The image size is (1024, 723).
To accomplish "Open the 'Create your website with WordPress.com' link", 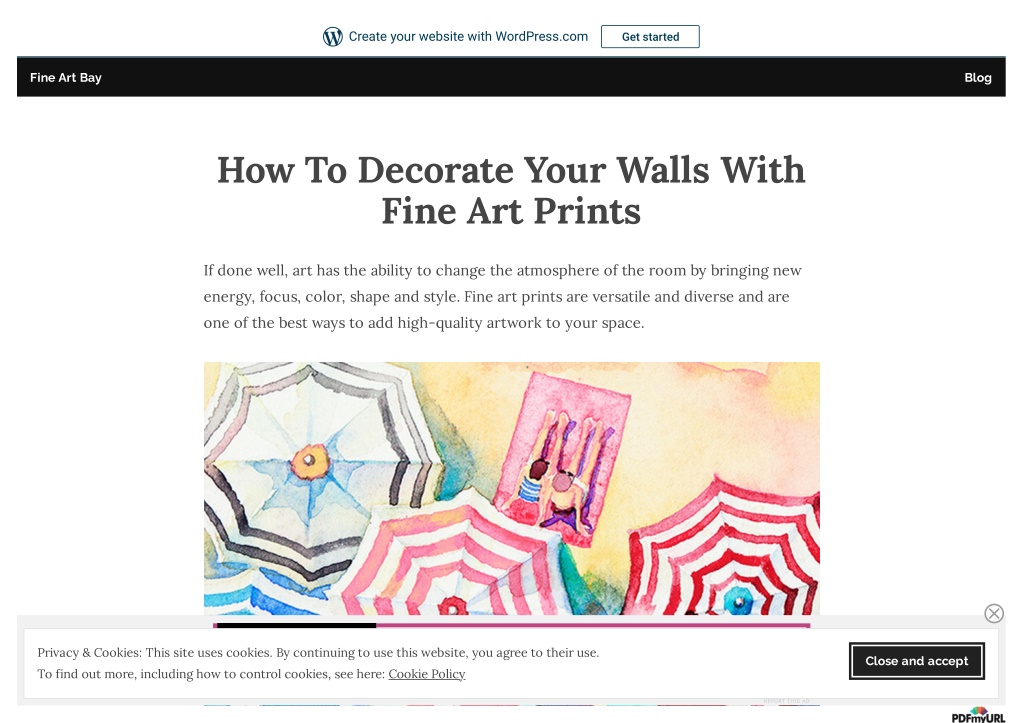I will [x=468, y=37].
